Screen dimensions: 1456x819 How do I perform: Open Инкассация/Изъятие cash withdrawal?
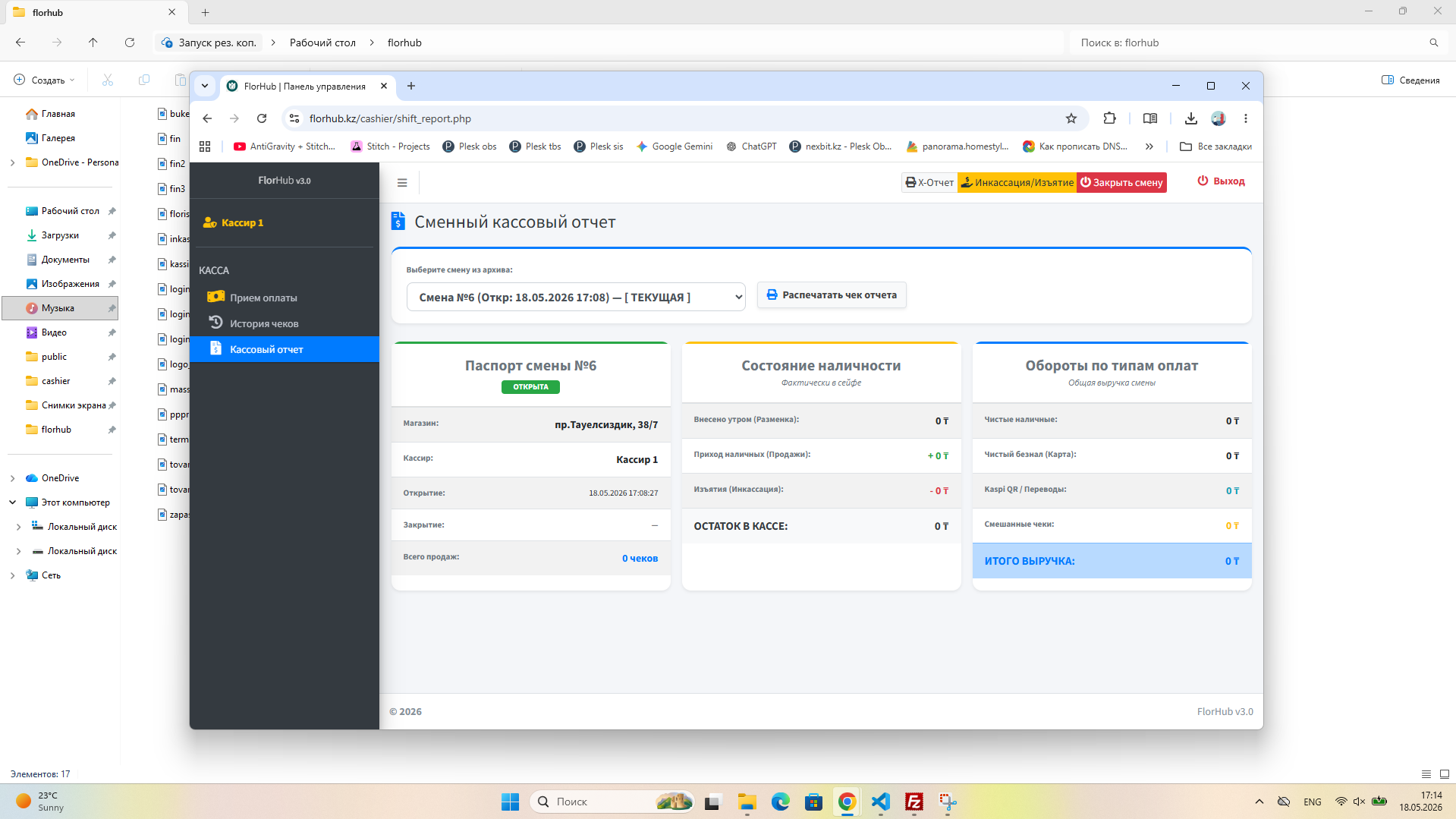point(1017,182)
